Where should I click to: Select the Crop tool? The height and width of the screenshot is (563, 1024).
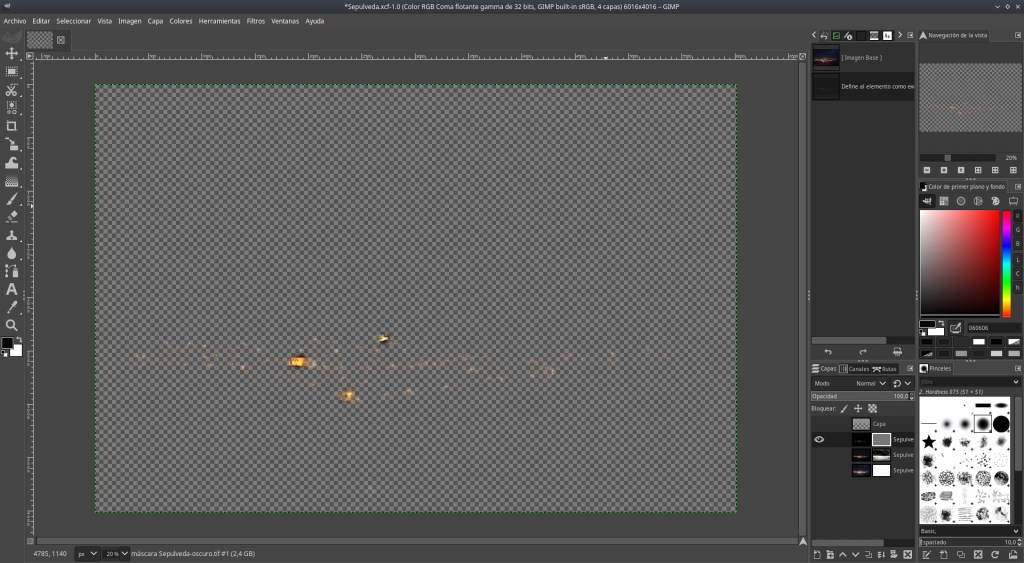12,126
